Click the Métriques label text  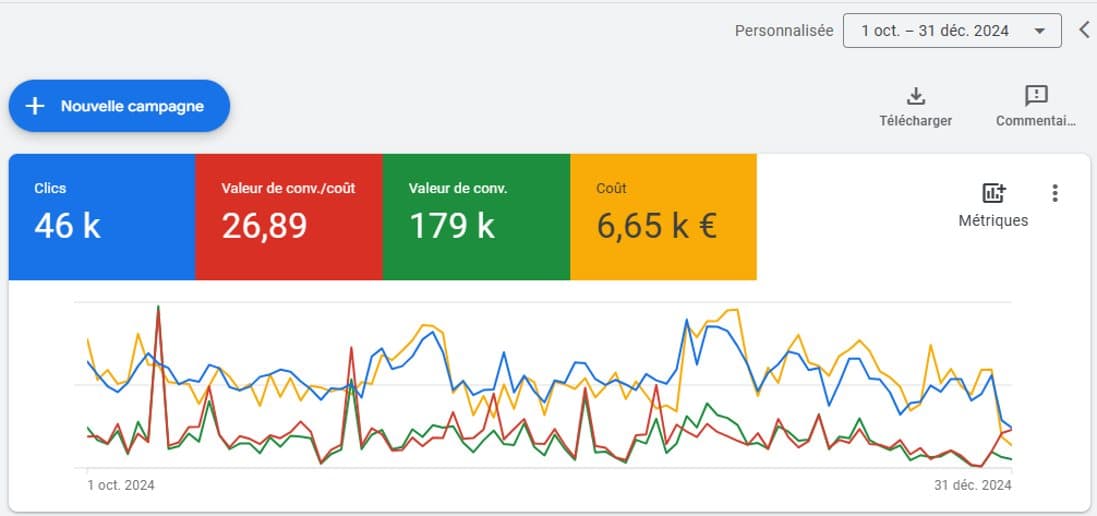click(993, 220)
